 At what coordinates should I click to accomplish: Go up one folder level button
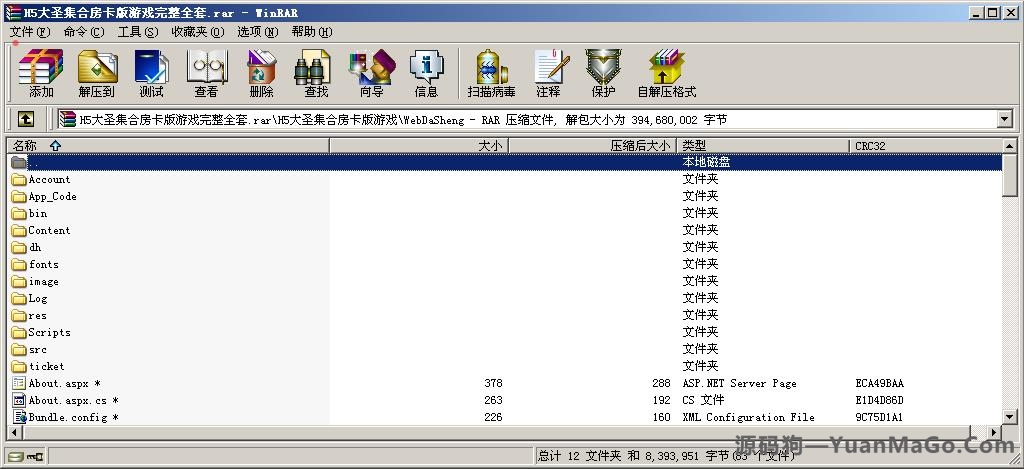tap(25, 119)
